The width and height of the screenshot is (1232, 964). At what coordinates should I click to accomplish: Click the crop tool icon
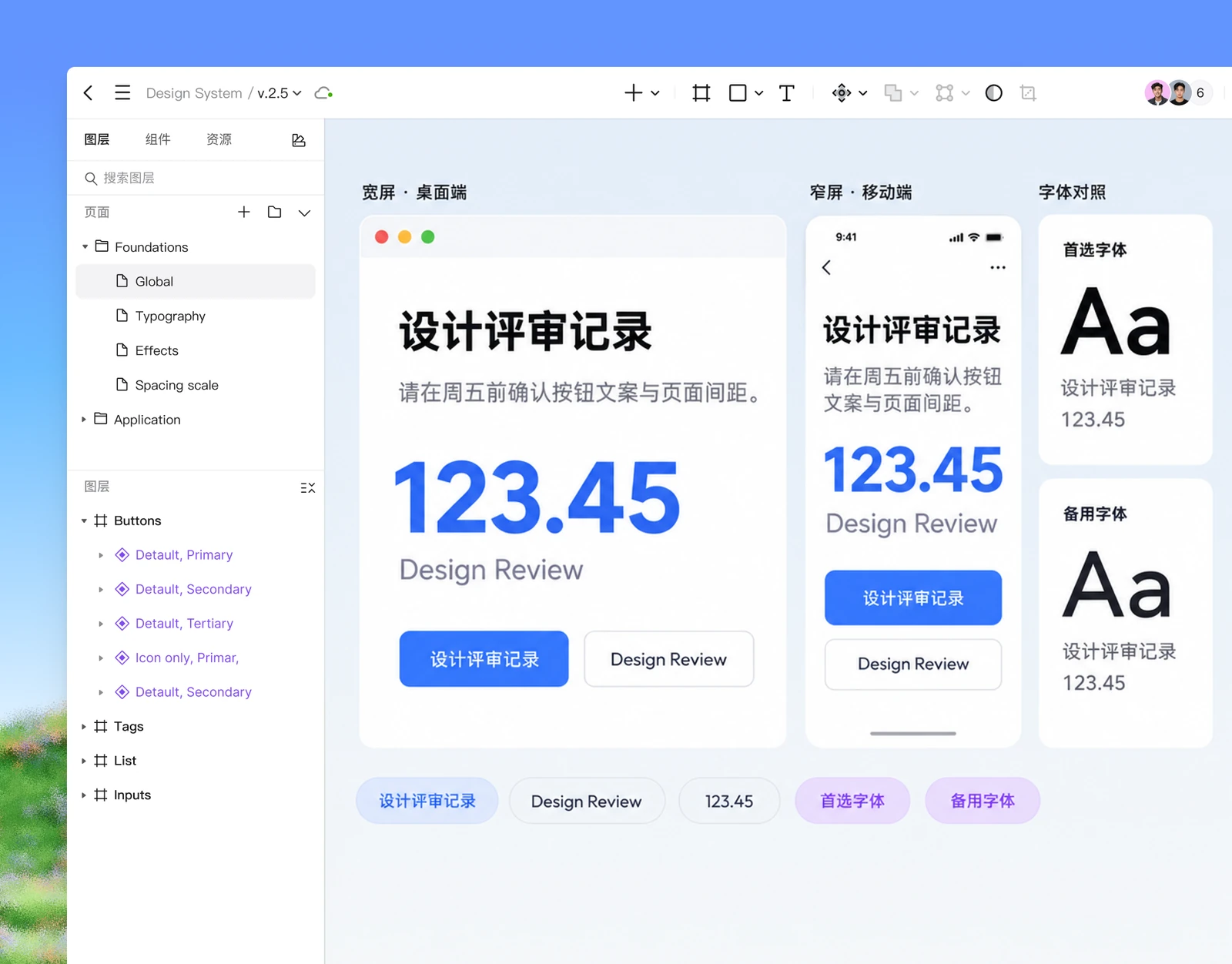(x=1028, y=93)
